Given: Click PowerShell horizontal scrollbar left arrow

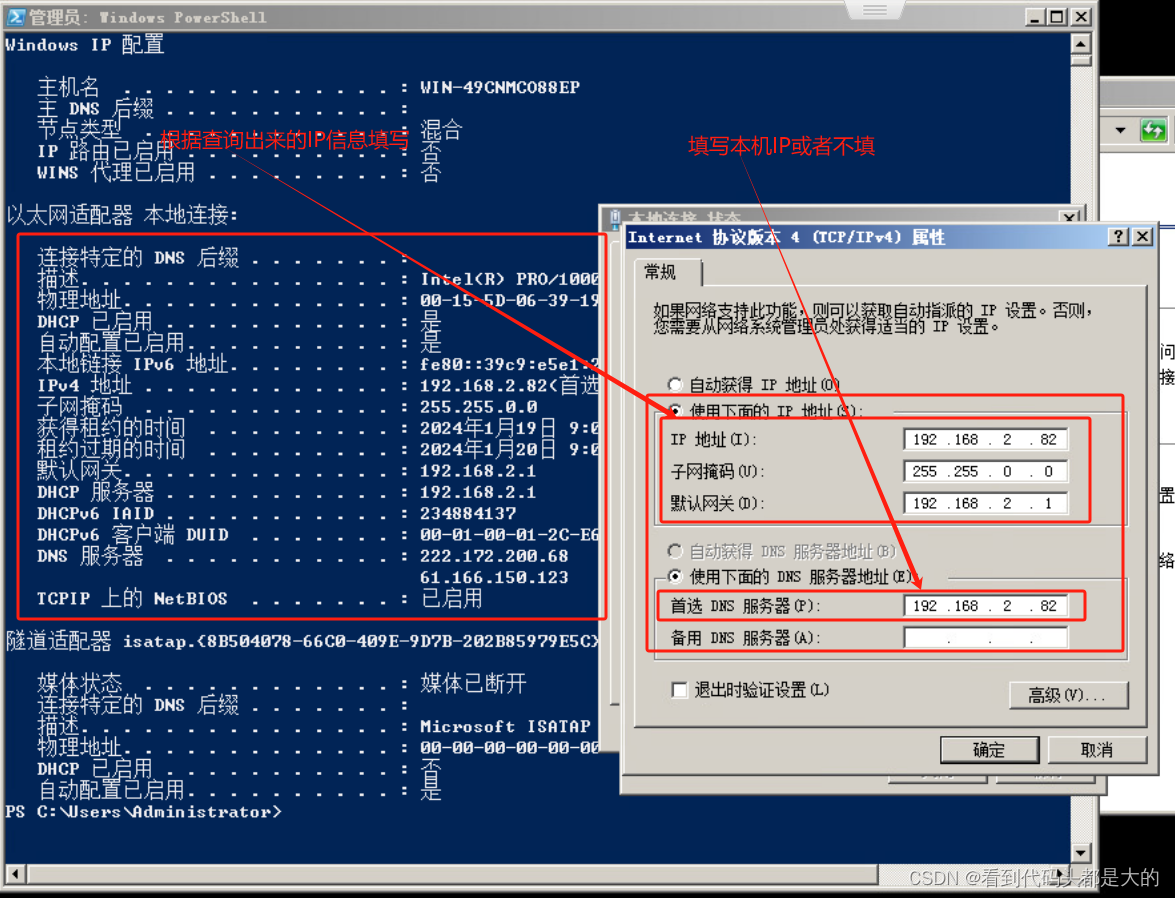Looking at the screenshot, I should pos(14,874).
